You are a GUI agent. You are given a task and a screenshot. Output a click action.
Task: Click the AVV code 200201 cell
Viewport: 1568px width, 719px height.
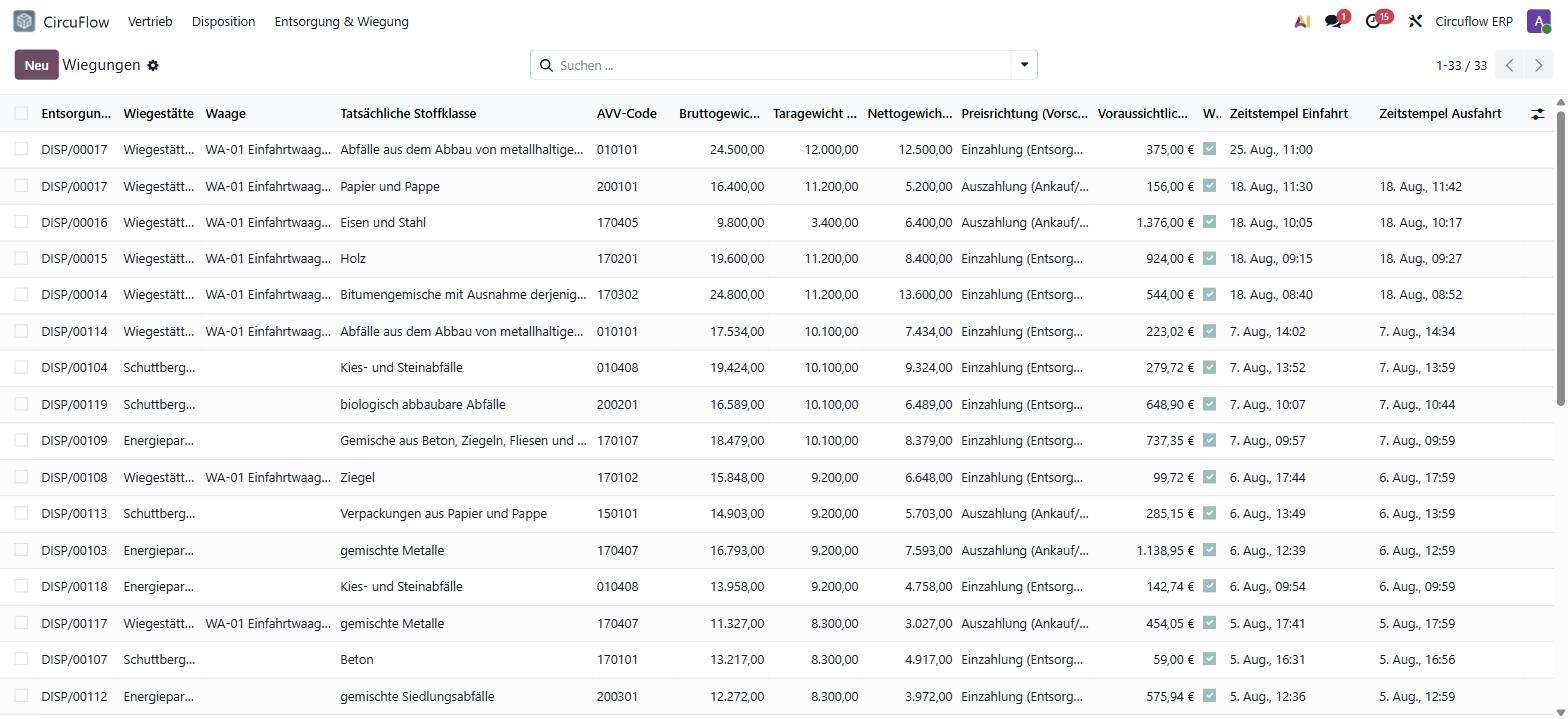coord(617,404)
